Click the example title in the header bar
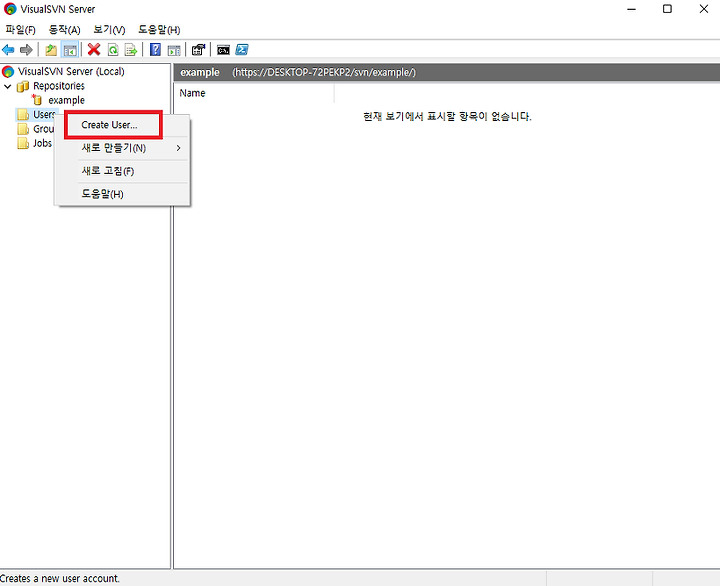Screen dimensions: 720x586 tap(200, 72)
